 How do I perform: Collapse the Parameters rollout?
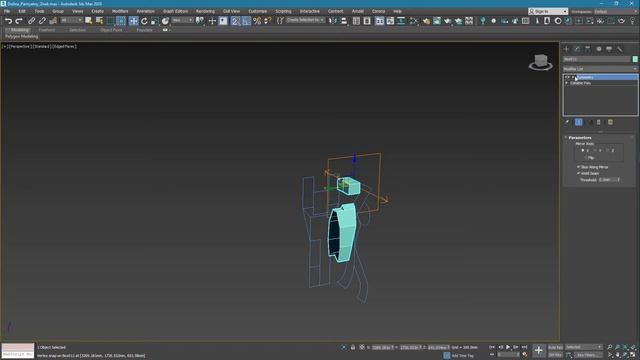580,138
